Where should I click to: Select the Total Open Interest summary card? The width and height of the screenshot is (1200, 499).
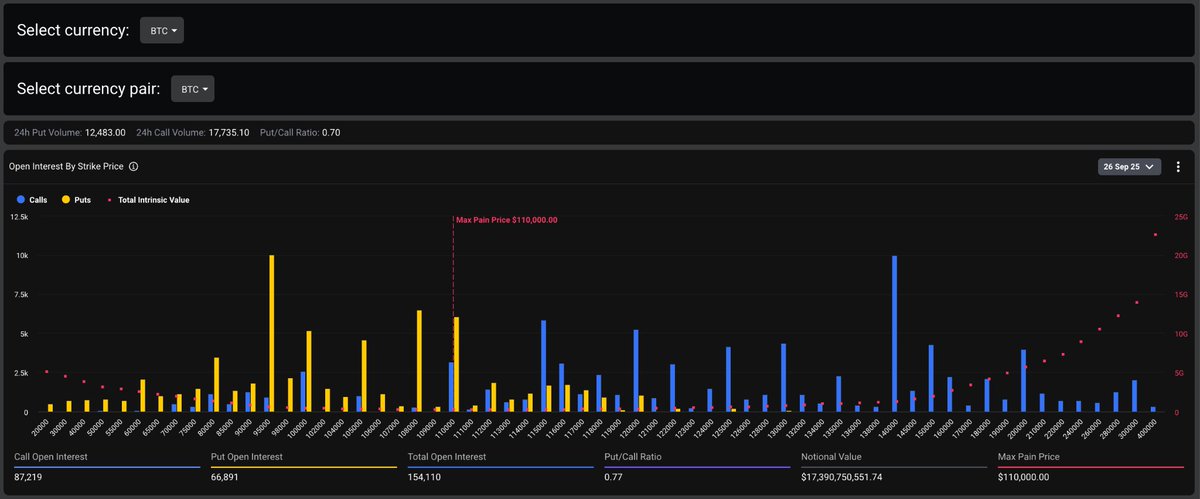tap(500, 467)
